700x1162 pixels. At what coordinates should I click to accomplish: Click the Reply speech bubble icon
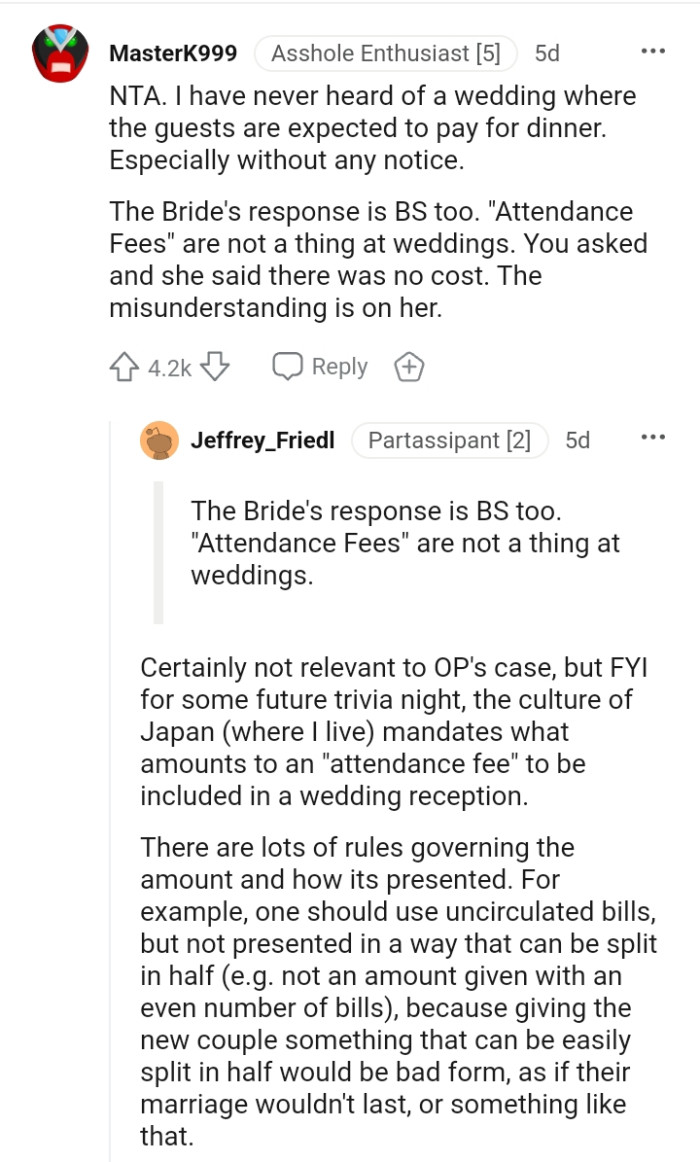288,366
